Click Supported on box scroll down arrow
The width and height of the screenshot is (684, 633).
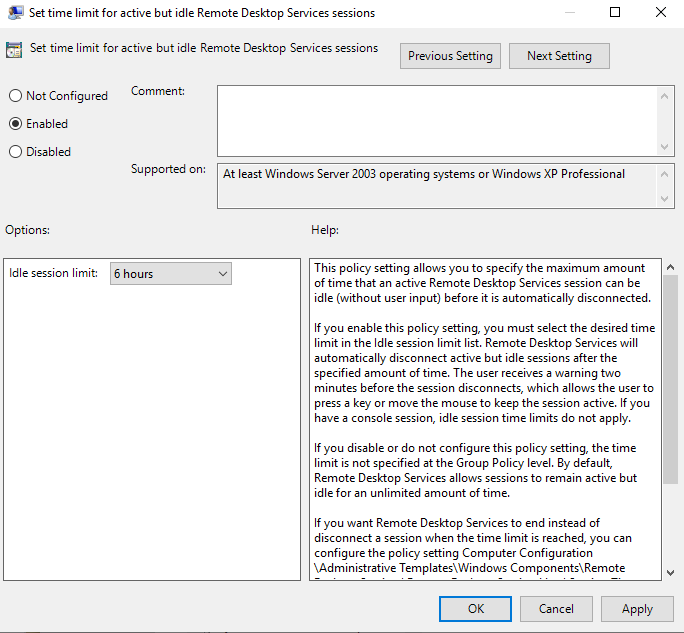tap(666, 199)
